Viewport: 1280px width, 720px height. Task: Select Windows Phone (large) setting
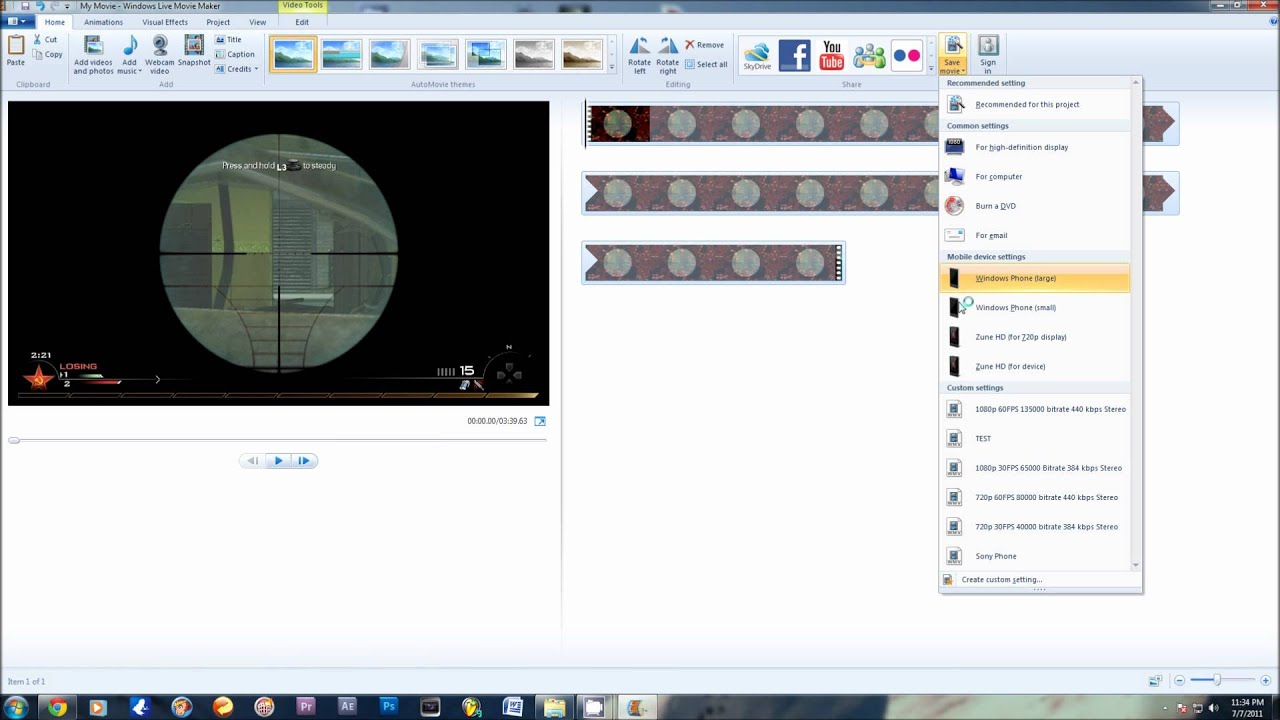[1036, 278]
